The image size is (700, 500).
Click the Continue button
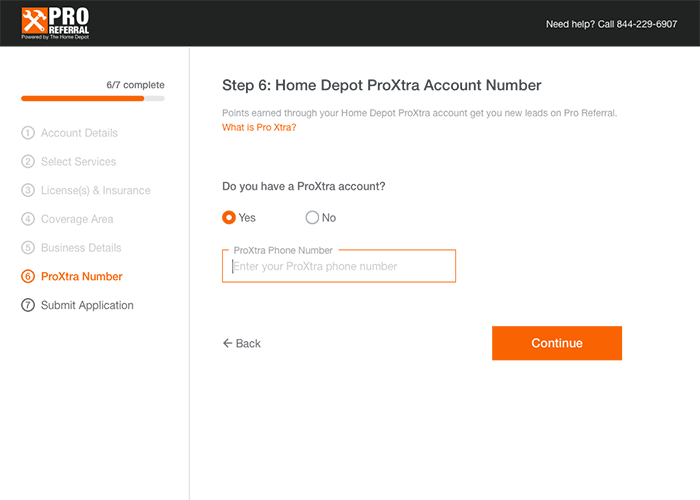click(557, 343)
